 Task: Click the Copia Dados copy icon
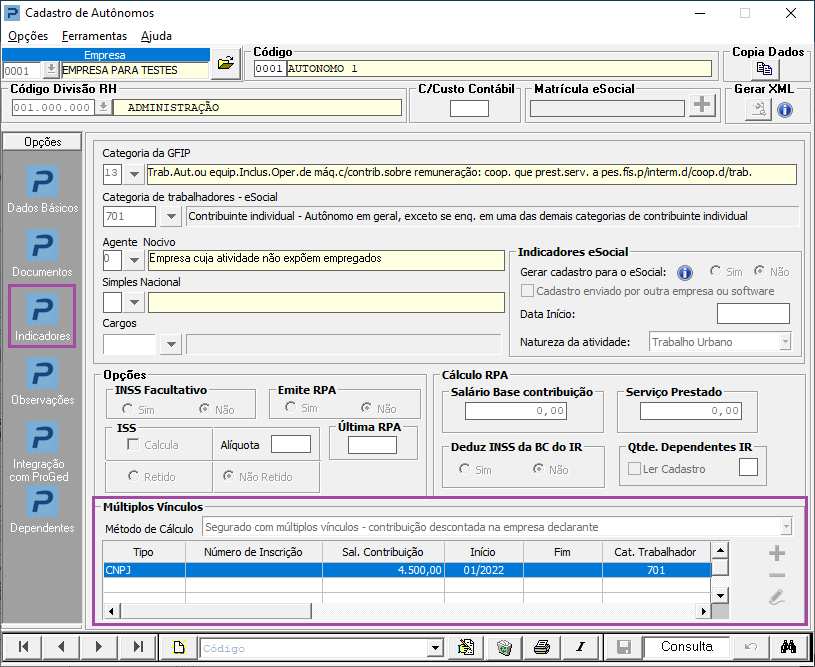point(765,69)
